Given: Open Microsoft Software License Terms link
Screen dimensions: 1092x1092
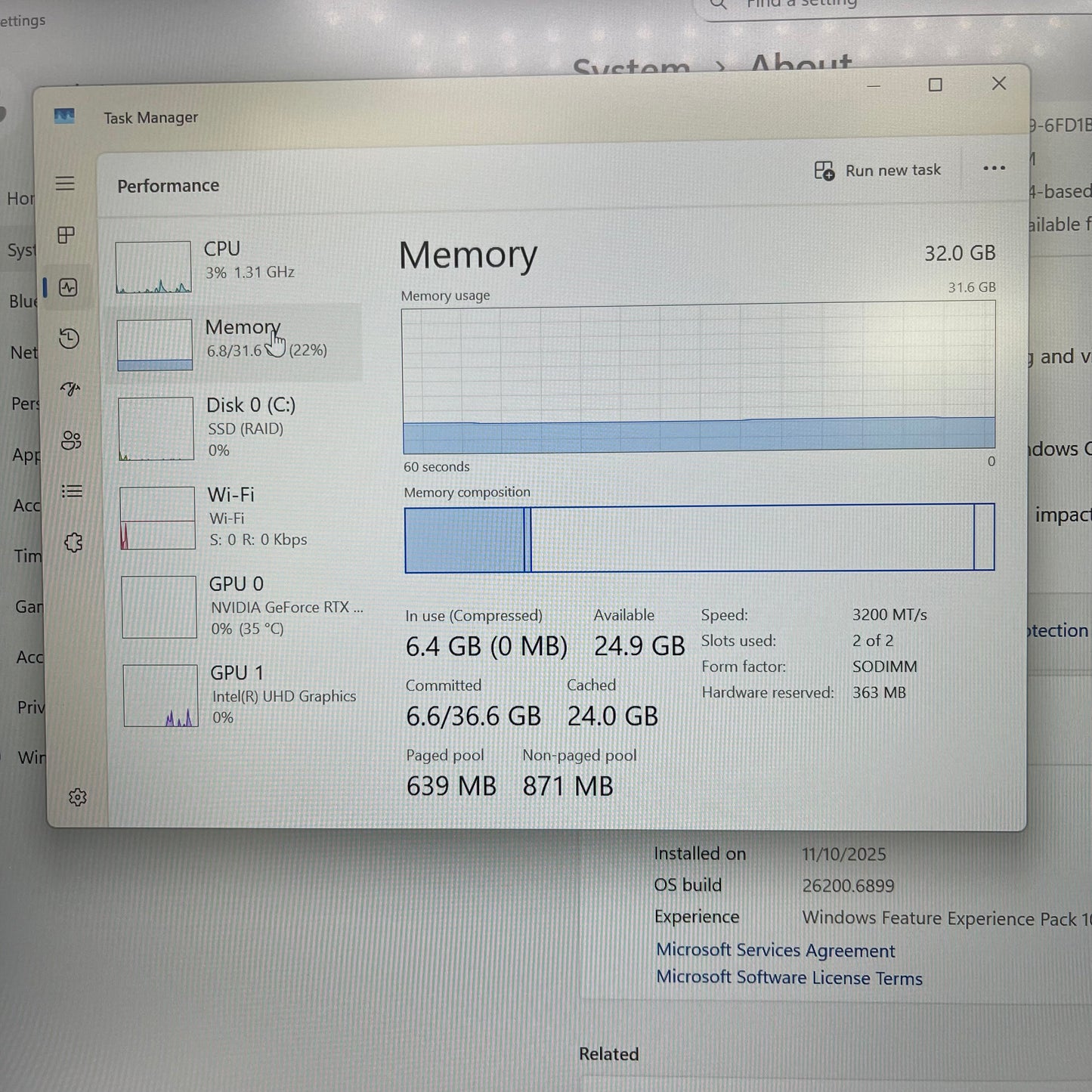Looking at the screenshot, I should pos(789,977).
